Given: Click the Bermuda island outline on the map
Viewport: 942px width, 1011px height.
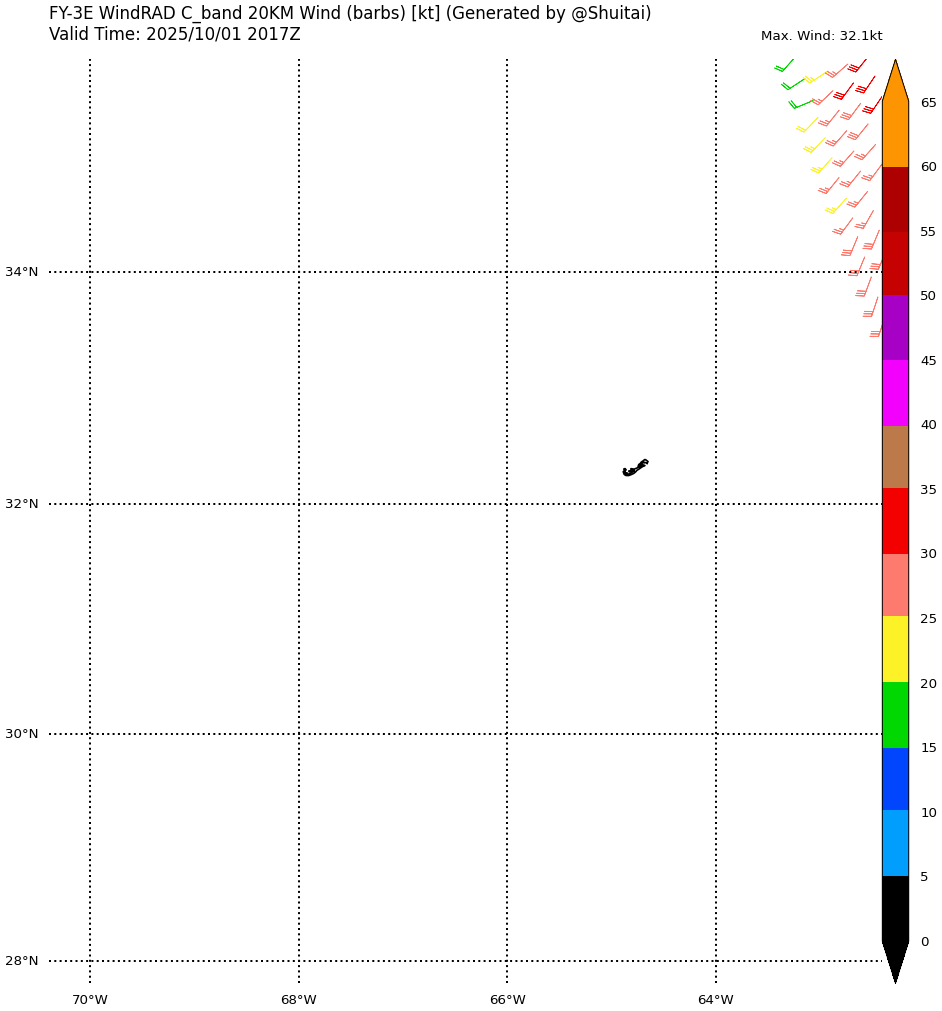Looking at the screenshot, I should 635,467.
